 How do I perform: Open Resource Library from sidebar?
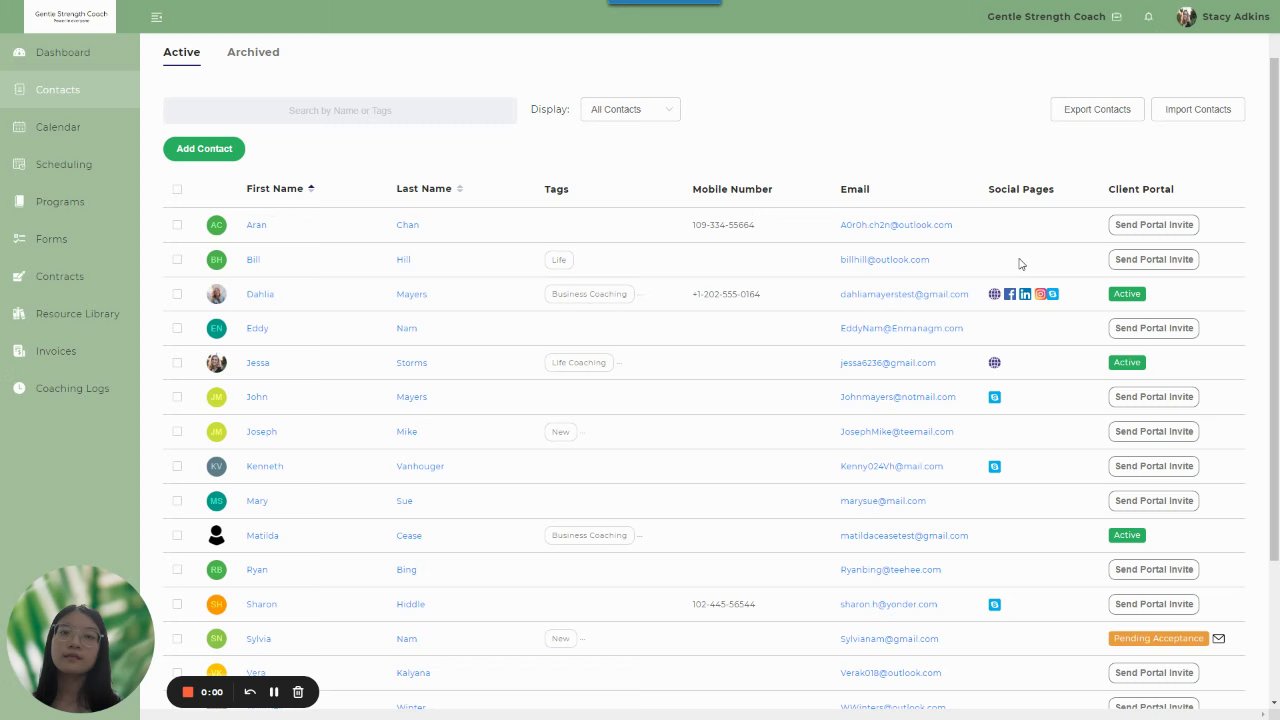tap(78, 314)
